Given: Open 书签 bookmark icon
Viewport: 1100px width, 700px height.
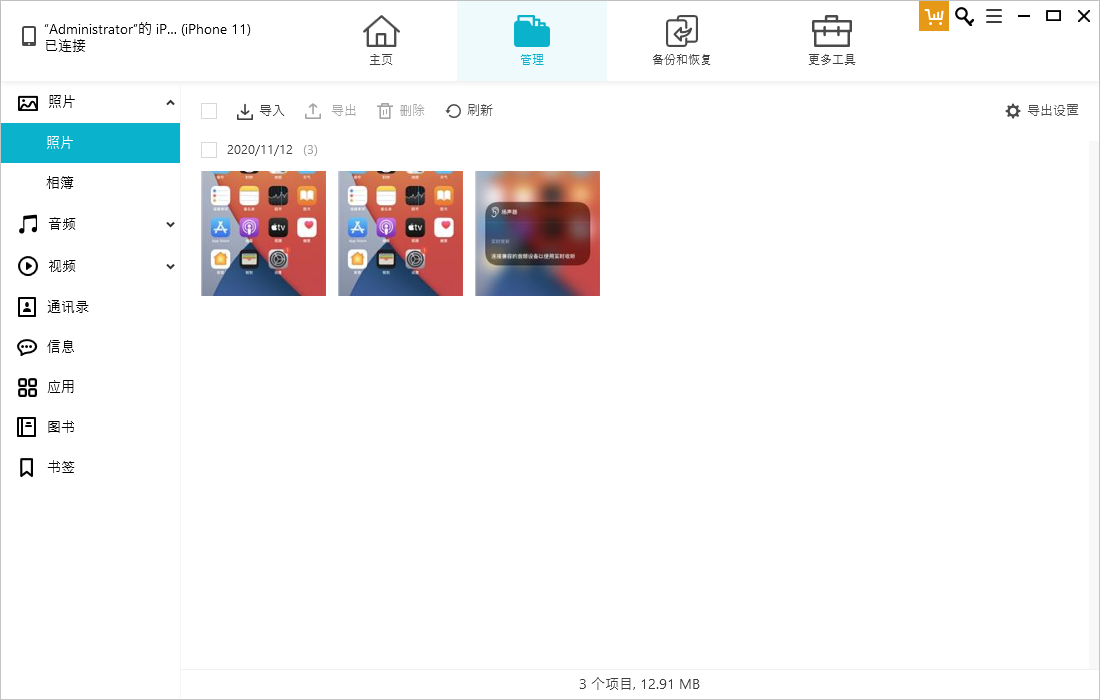Looking at the screenshot, I should 27,468.
